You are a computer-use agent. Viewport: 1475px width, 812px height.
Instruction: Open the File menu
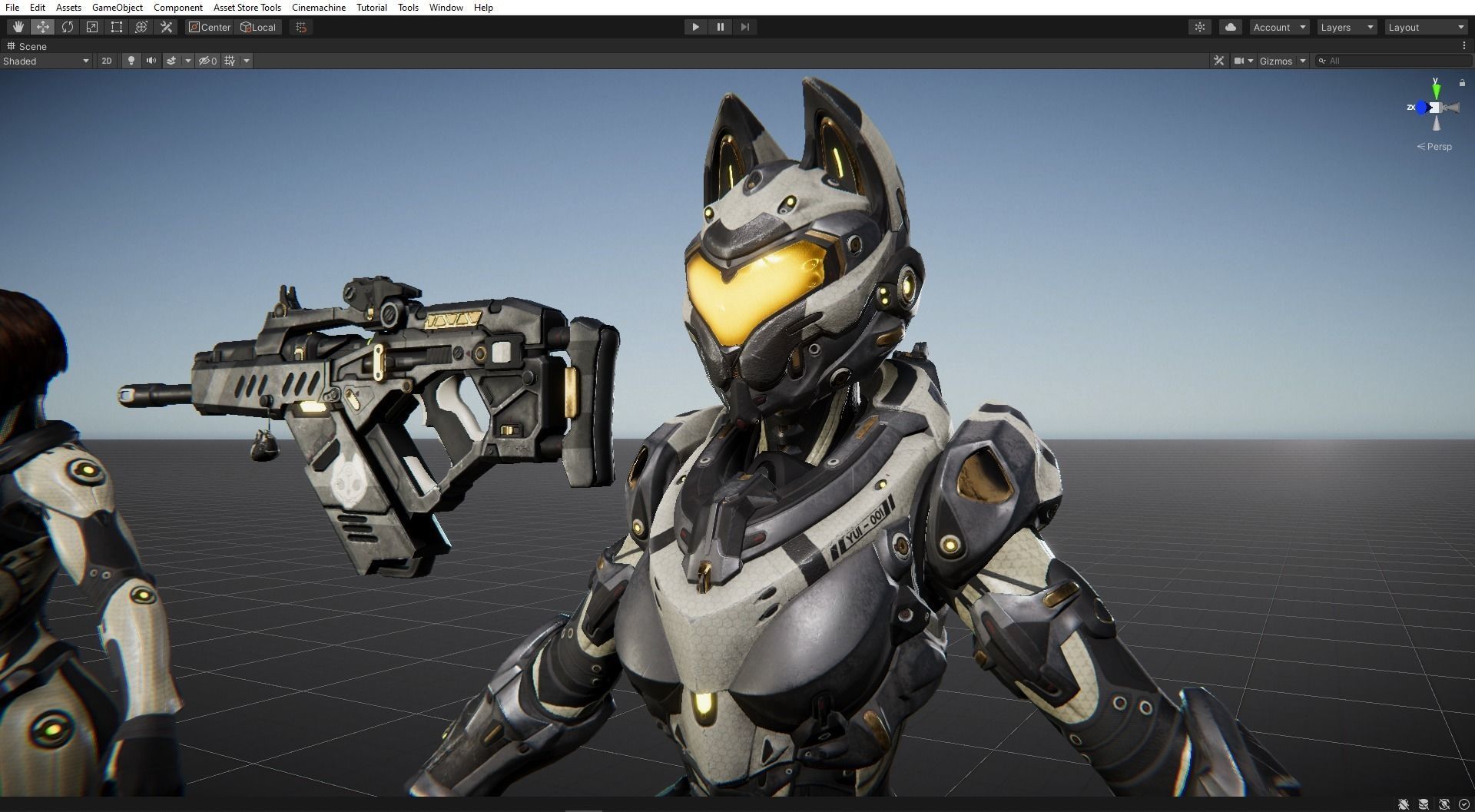12,8
